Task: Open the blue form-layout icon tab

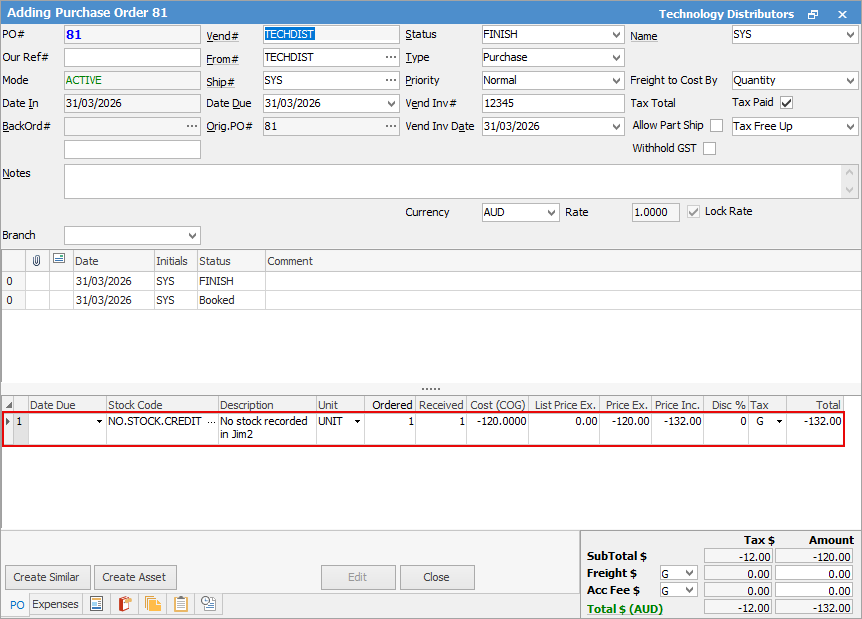Action: click(x=97, y=604)
